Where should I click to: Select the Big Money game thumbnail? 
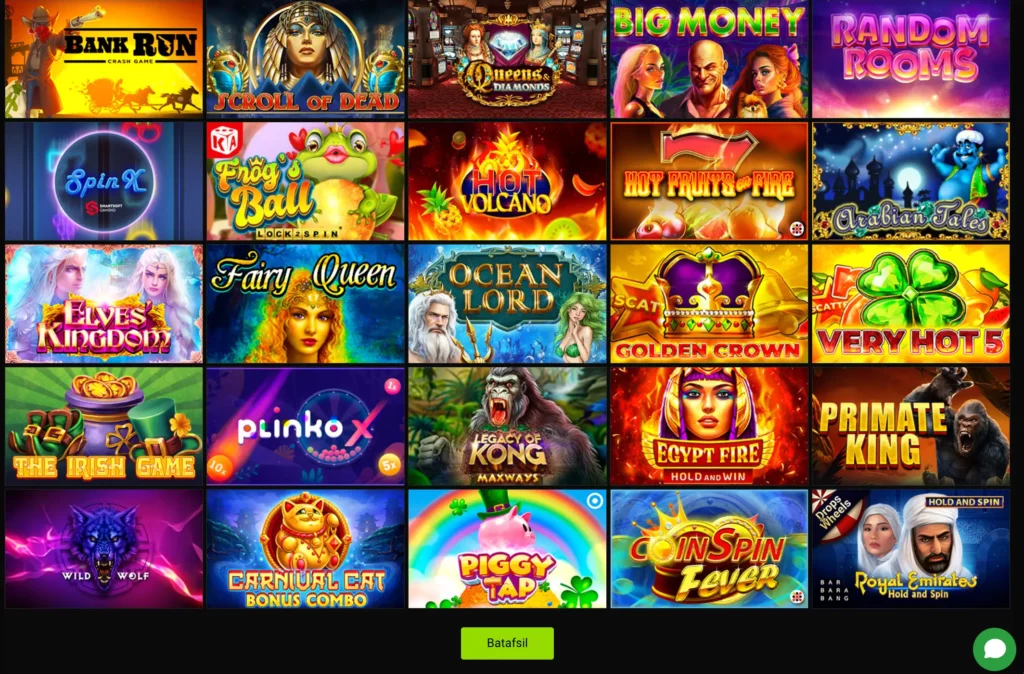pos(709,59)
